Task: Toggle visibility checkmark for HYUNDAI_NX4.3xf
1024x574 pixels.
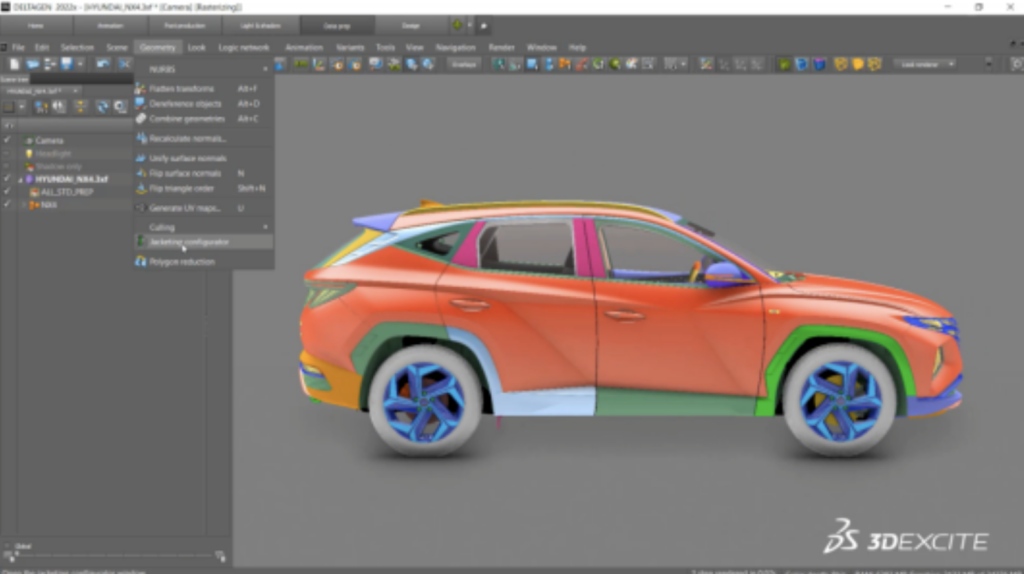Action: tap(7, 179)
